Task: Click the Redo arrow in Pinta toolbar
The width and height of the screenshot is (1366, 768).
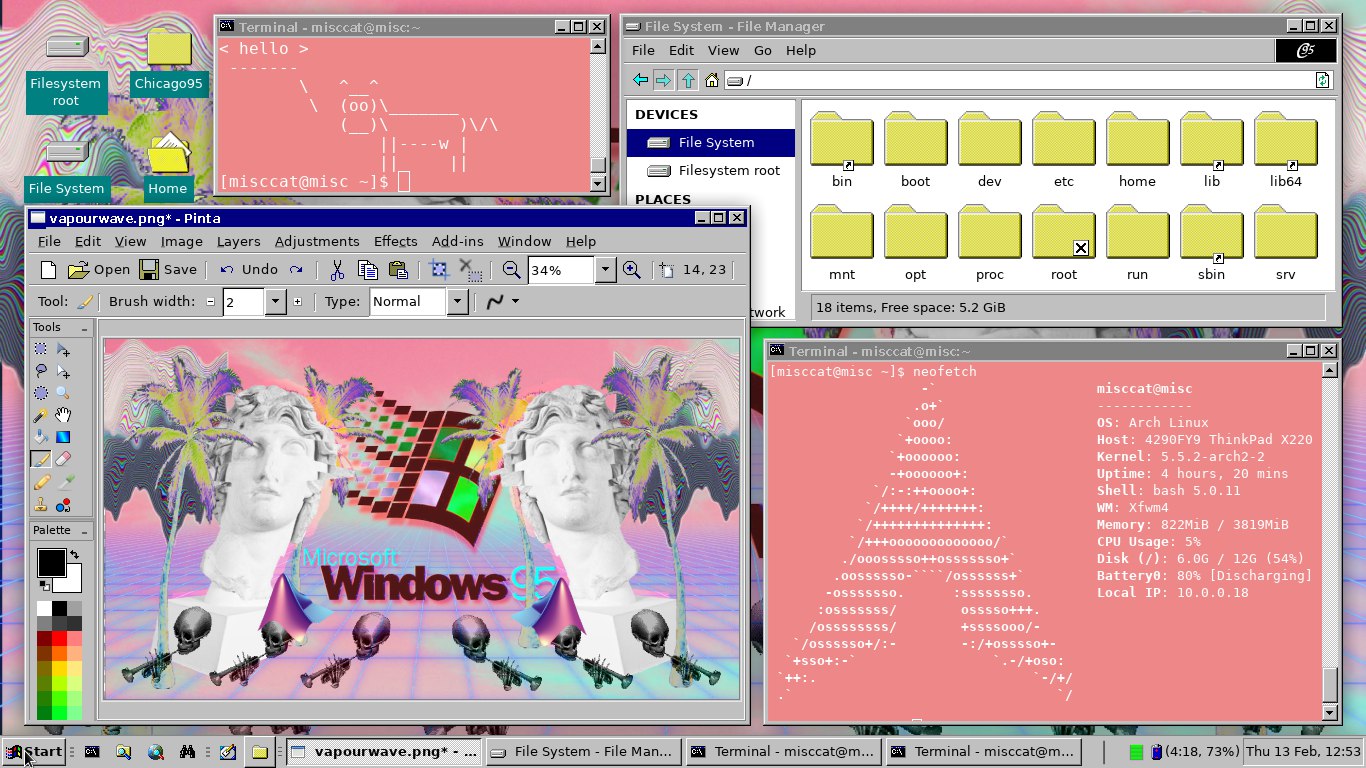Action: [296, 269]
